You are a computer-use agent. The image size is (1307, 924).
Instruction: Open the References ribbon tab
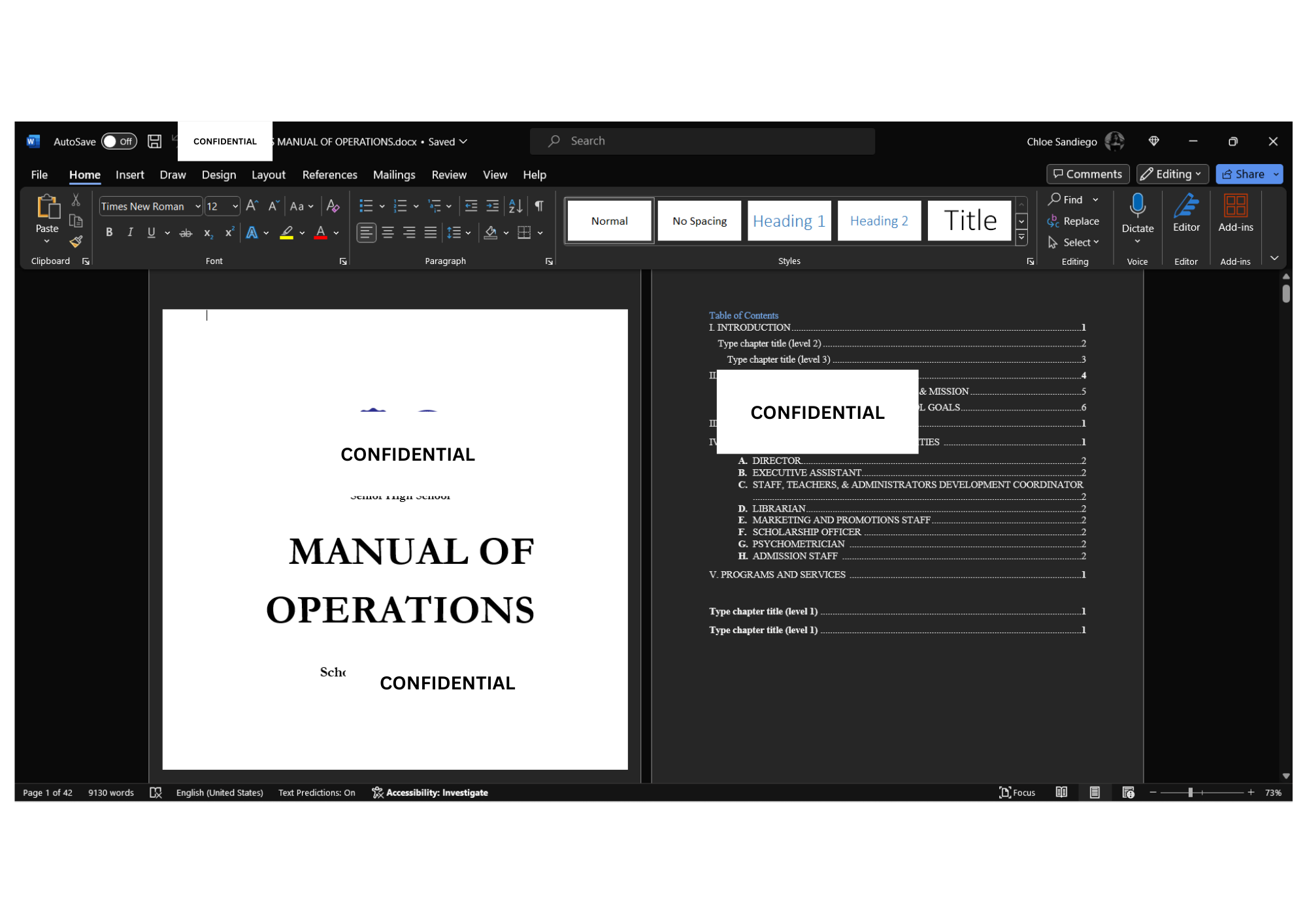pos(329,175)
